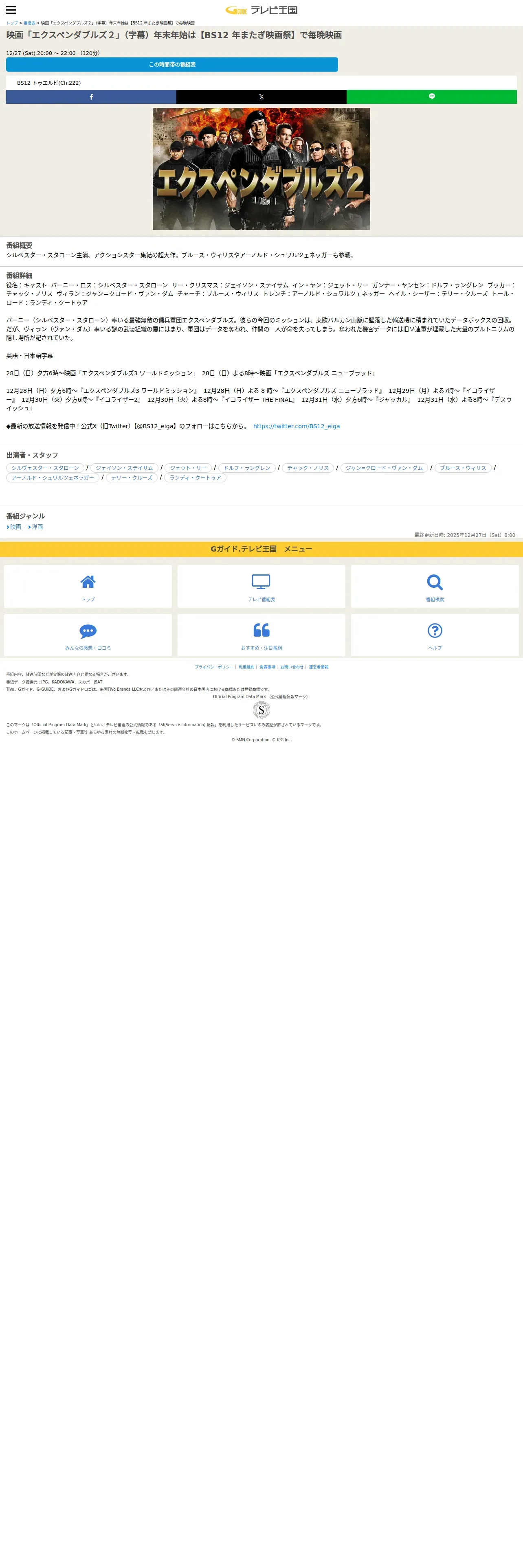Screen dimensions: 523x1568
Task: Open プライバシーポリシー footer link
Action: [214, 667]
